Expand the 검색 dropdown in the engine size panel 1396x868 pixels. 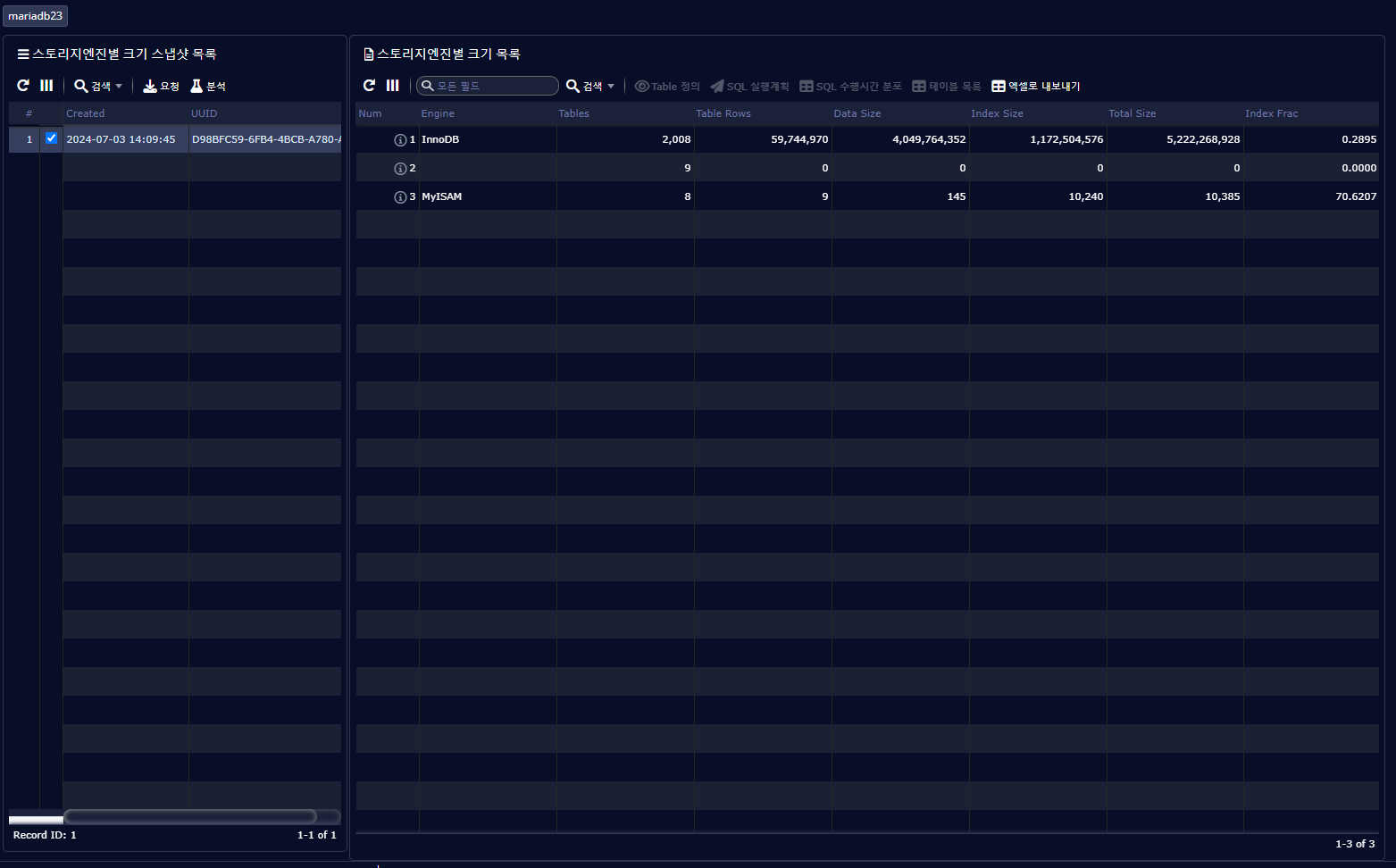[x=591, y=86]
